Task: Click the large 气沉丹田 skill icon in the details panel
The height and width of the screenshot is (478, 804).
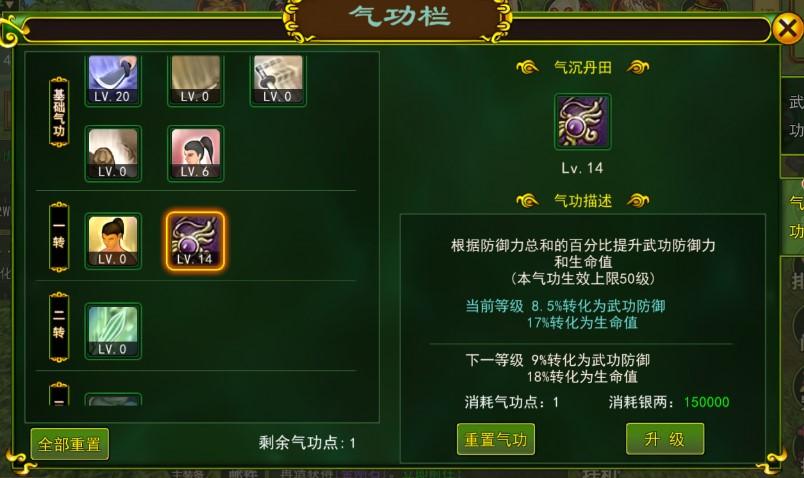Action: coord(582,122)
